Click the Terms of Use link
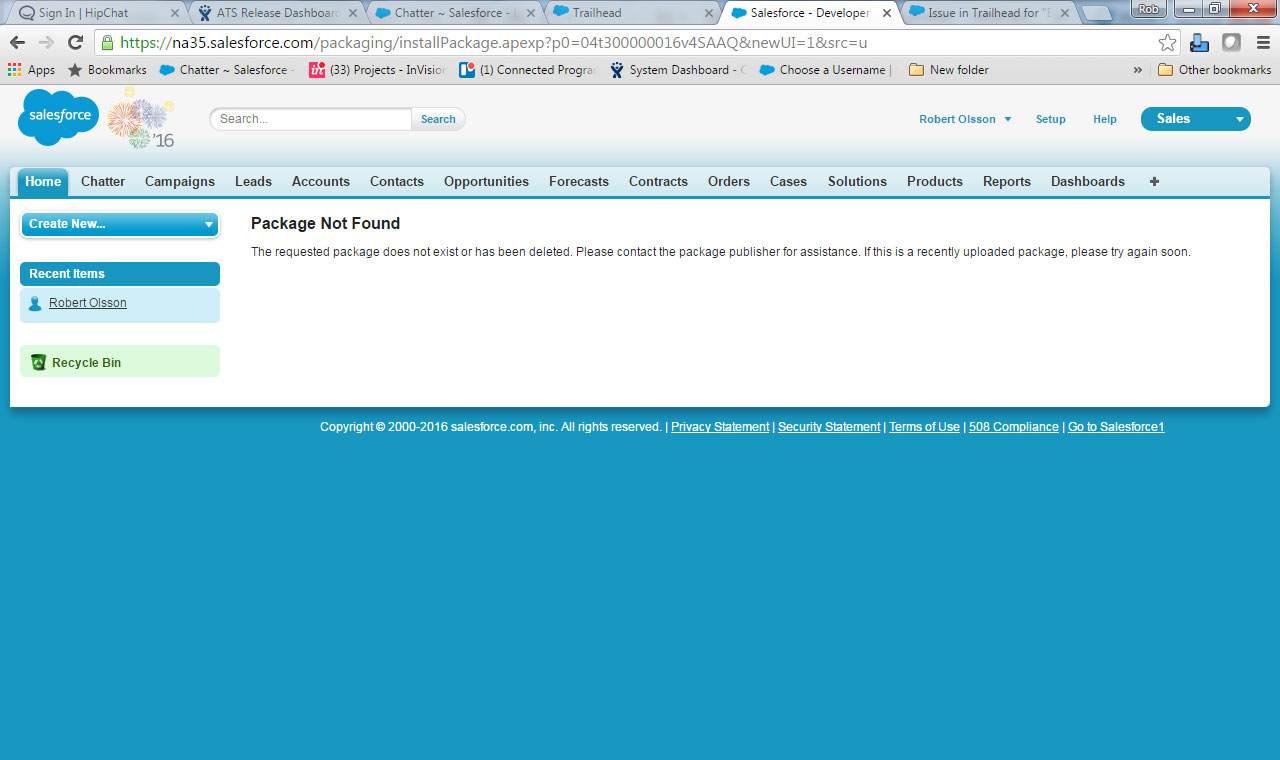This screenshot has height=760, width=1280. click(x=924, y=427)
